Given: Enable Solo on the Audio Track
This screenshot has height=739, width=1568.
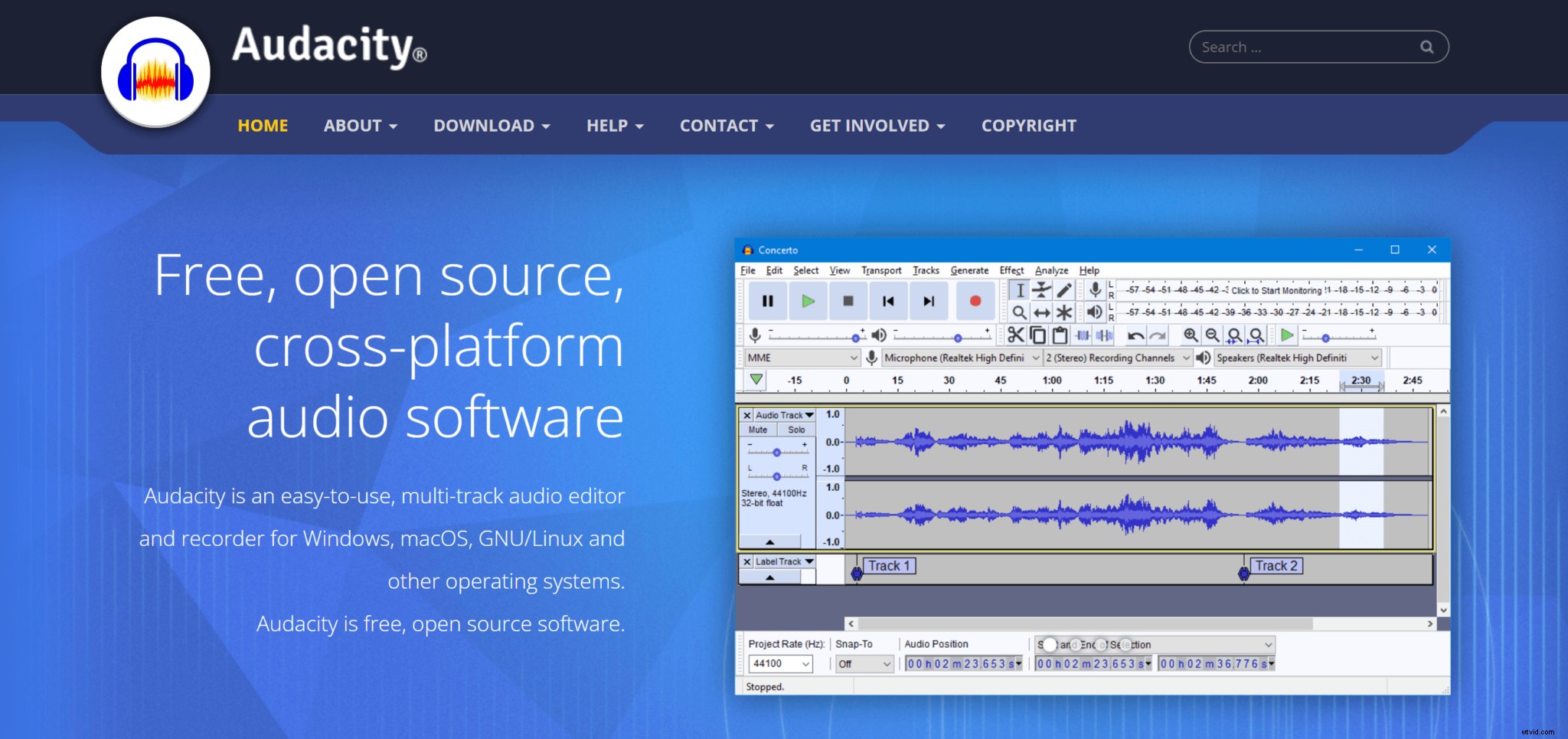Looking at the screenshot, I should (x=797, y=430).
